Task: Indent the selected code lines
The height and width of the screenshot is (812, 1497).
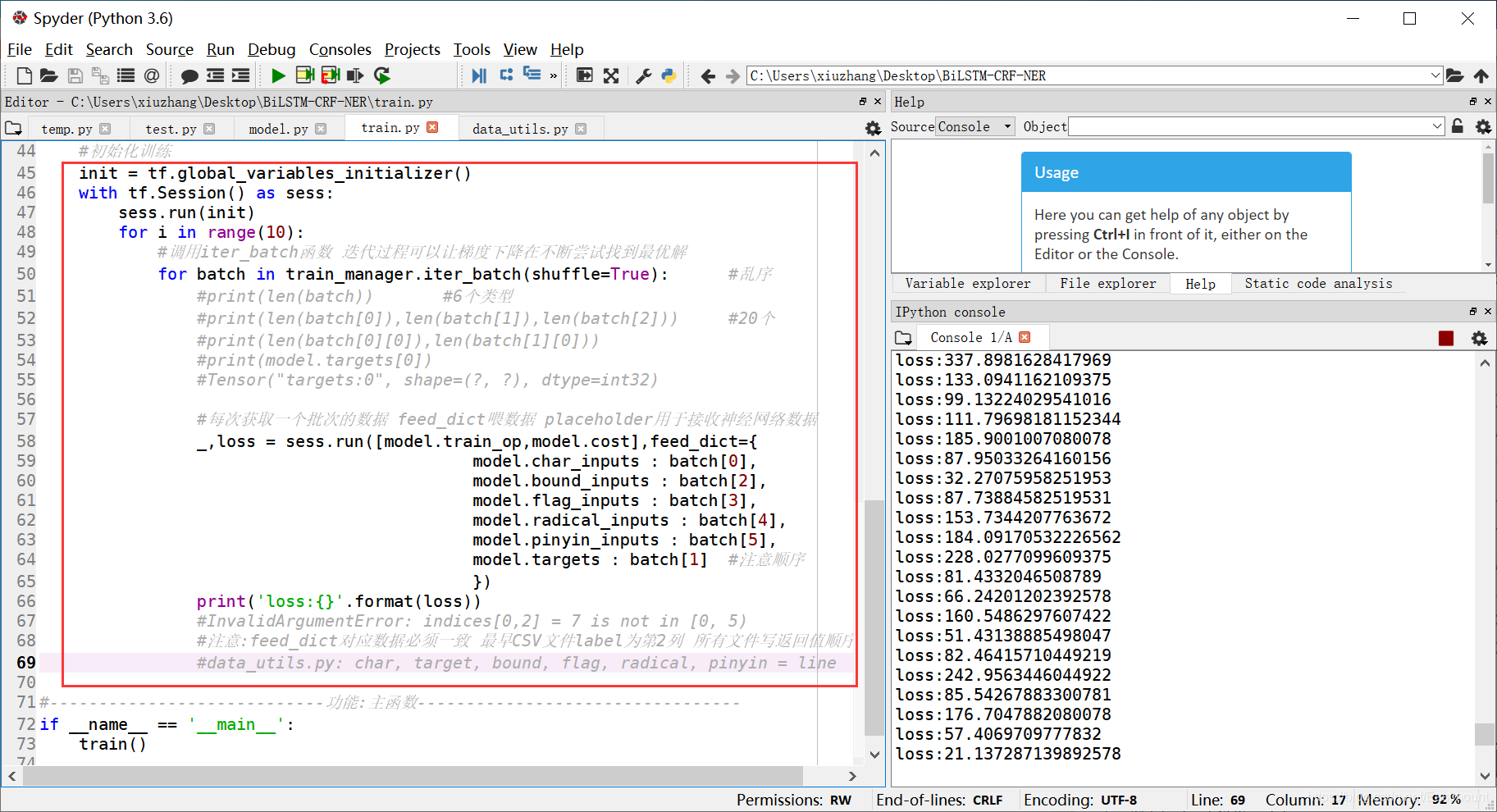Action: (240, 75)
